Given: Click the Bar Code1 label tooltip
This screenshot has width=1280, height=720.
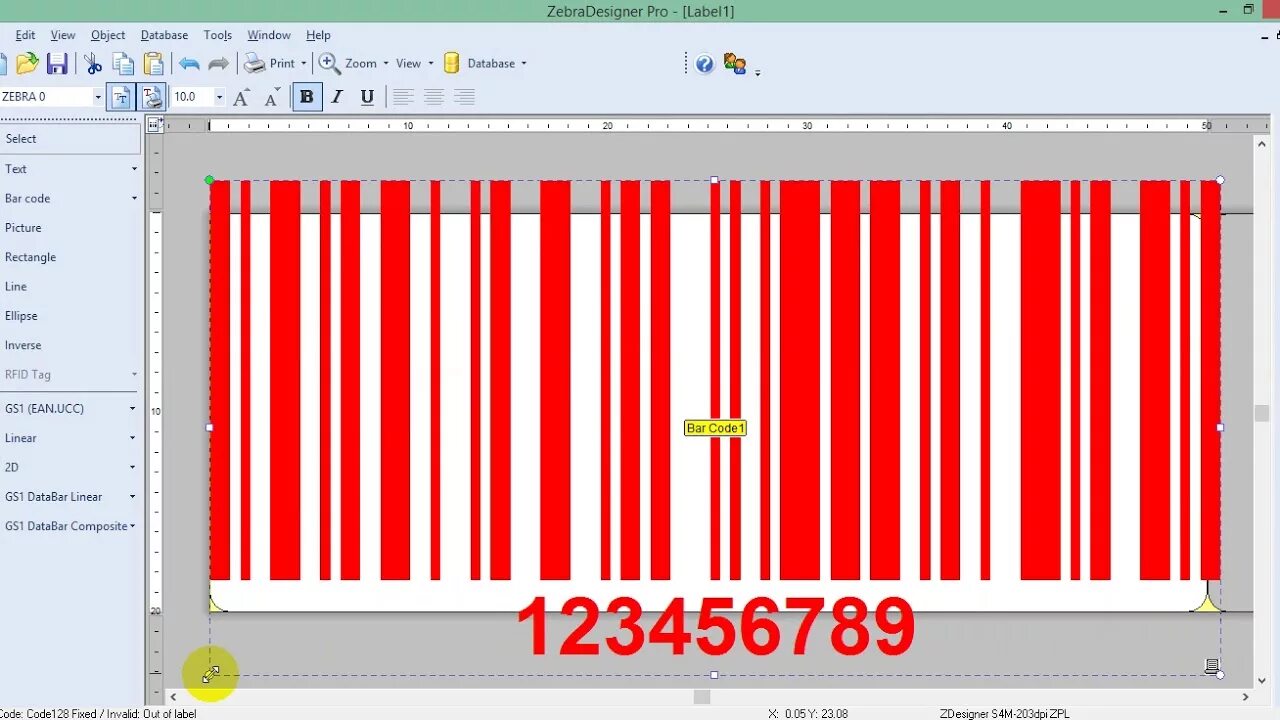Looking at the screenshot, I should (715, 428).
